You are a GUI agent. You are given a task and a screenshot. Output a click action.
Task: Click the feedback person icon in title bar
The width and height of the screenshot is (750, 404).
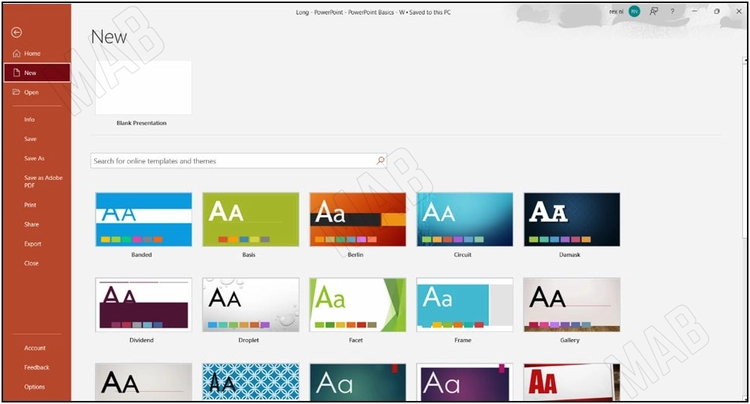(x=654, y=11)
